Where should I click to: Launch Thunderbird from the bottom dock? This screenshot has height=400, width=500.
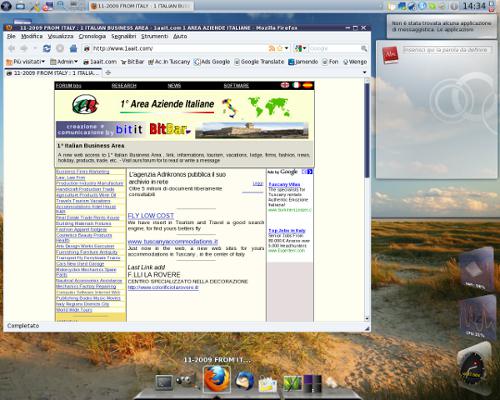(244, 381)
